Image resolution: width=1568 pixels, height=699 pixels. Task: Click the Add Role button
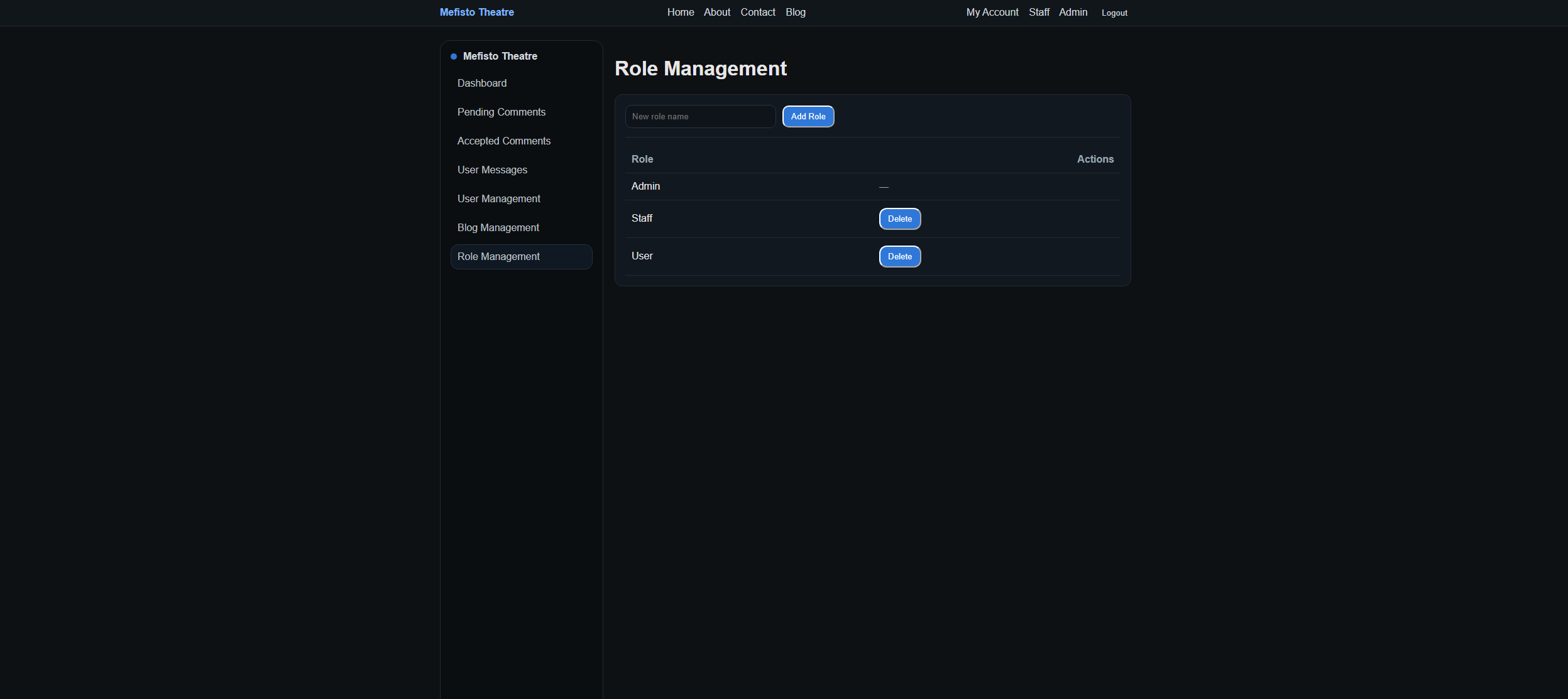(808, 116)
